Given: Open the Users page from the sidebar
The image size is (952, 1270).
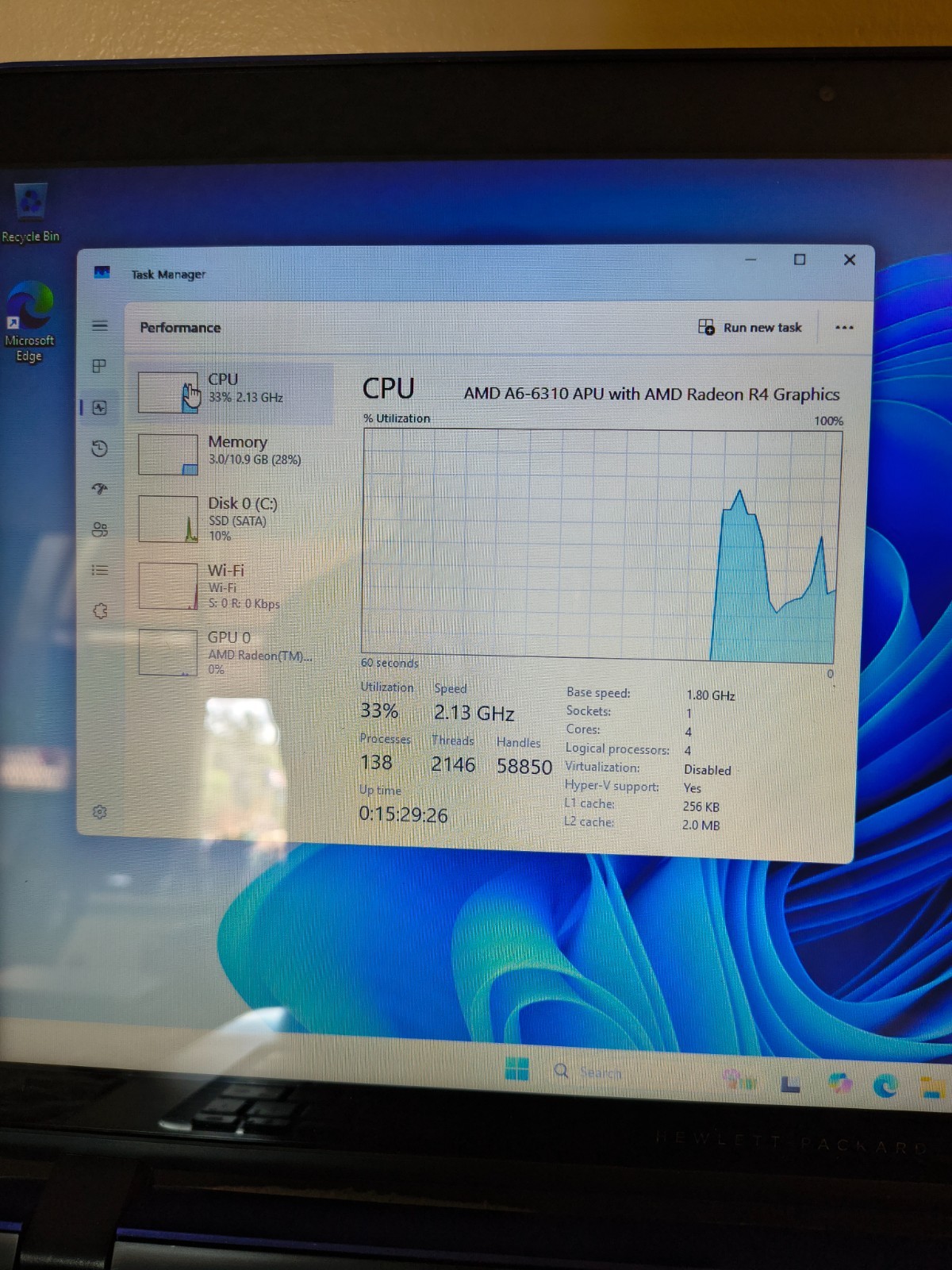Looking at the screenshot, I should [99, 529].
